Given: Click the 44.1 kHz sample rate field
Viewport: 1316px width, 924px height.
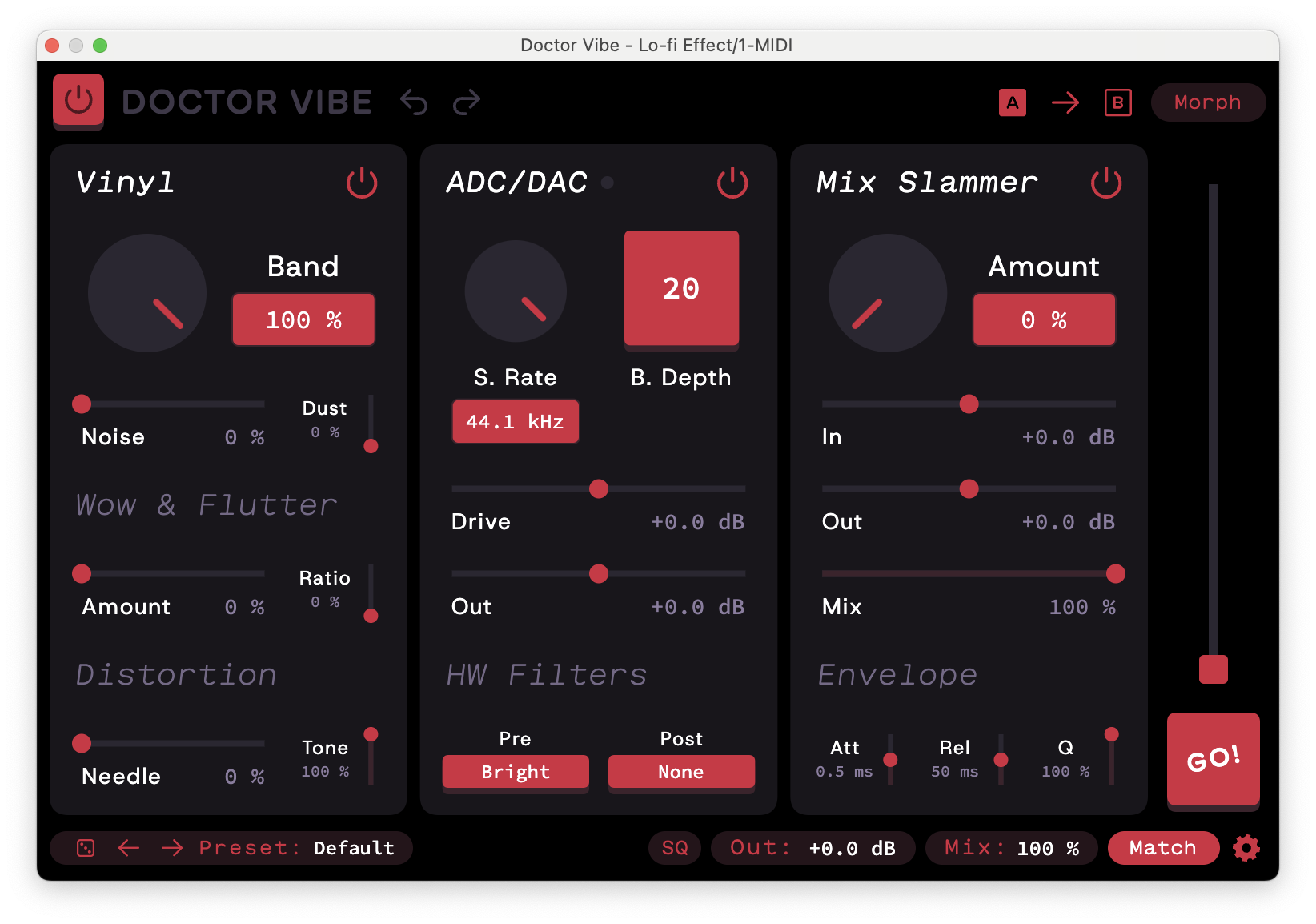Looking at the screenshot, I should click(516, 422).
